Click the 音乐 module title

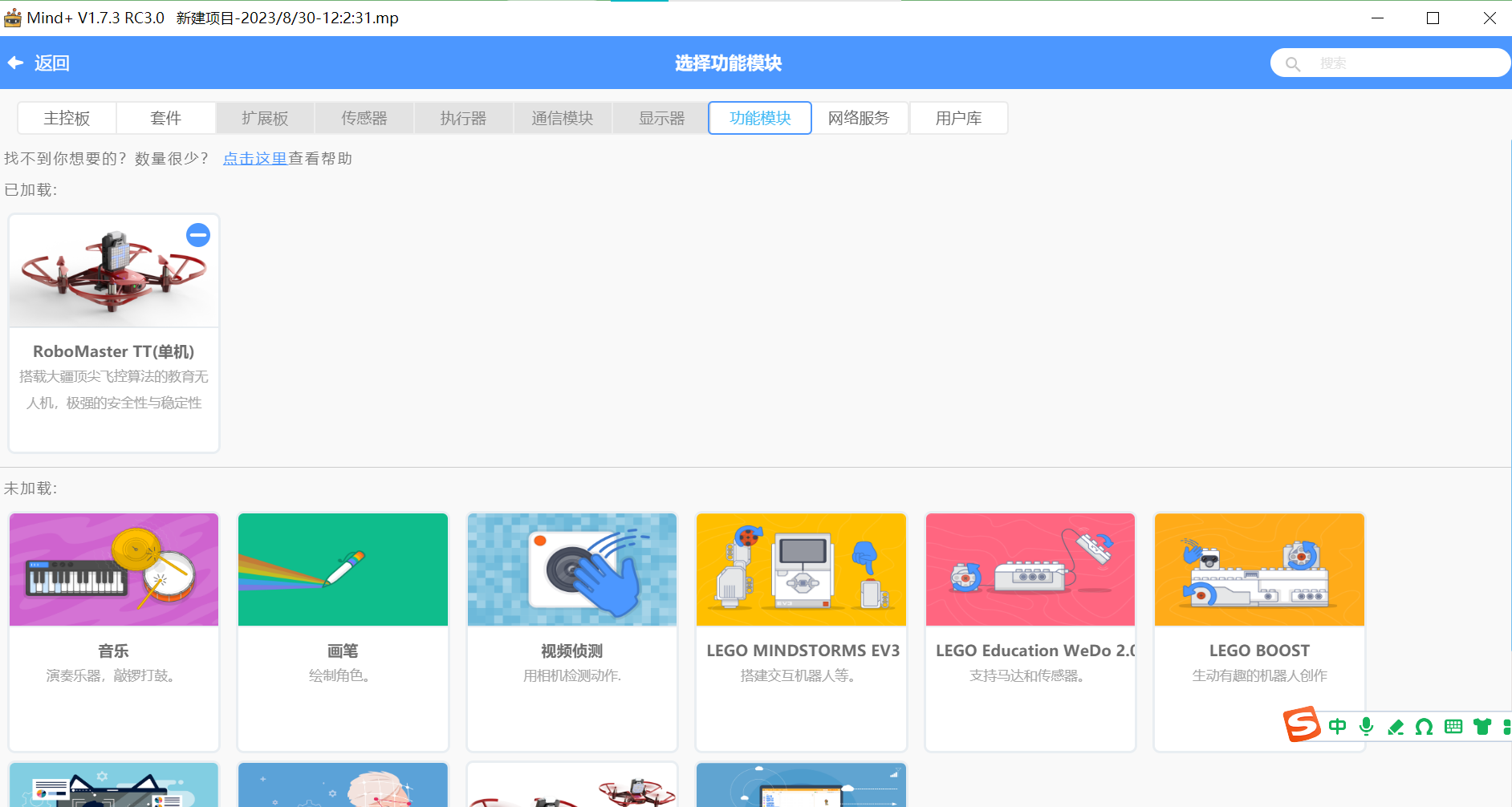(x=114, y=651)
